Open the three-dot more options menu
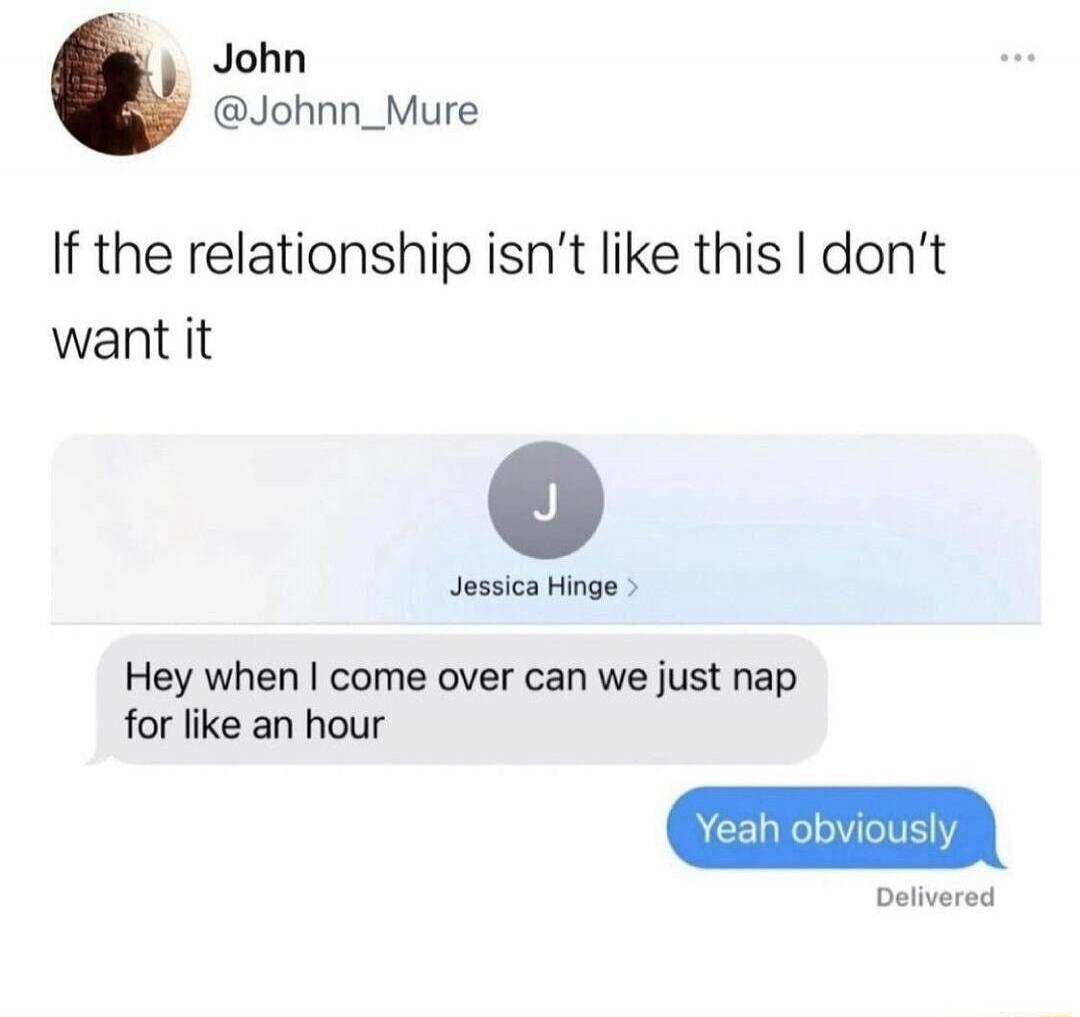 [x=1018, y=58]
